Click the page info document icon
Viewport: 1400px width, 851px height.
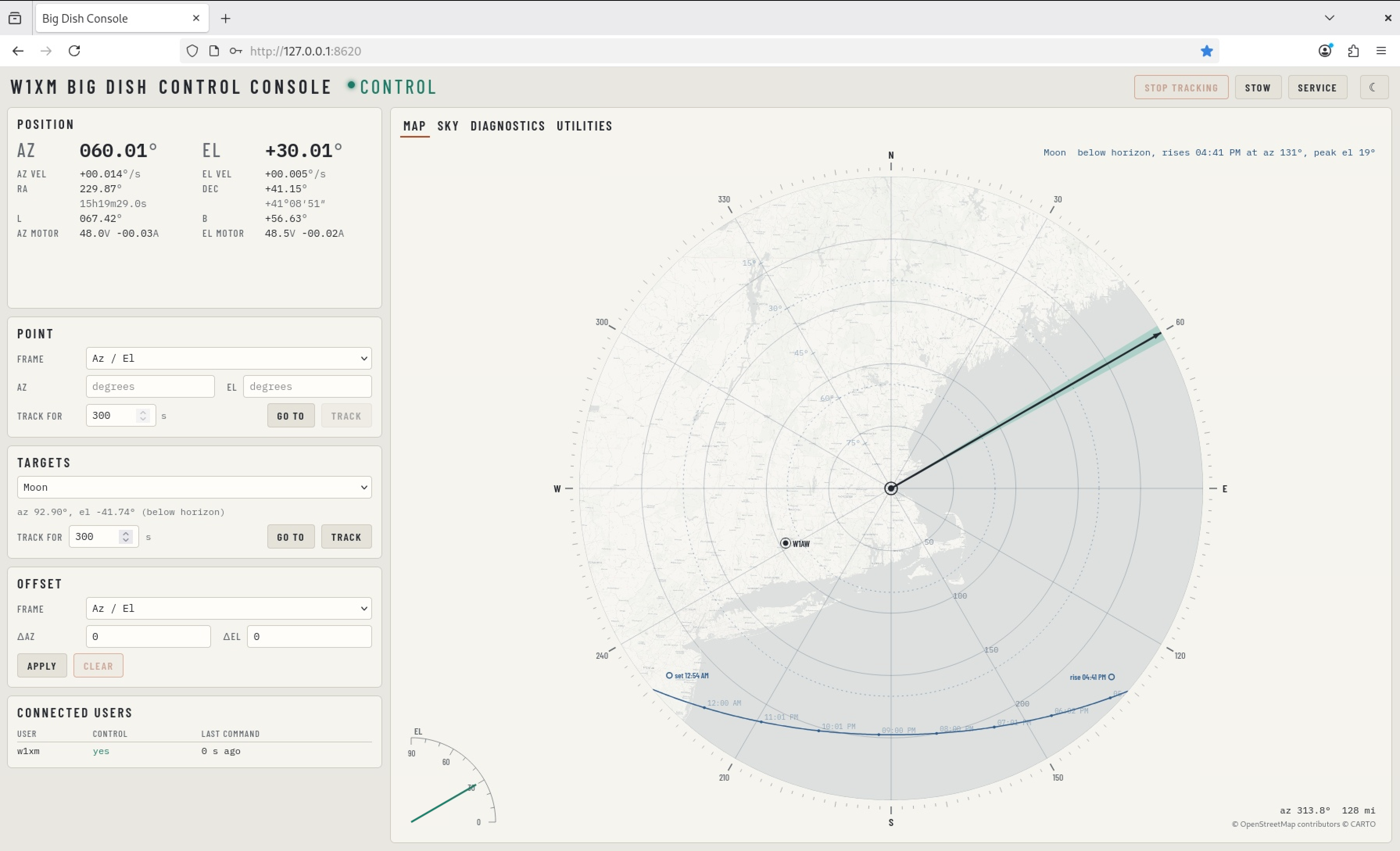coord(214,51)
